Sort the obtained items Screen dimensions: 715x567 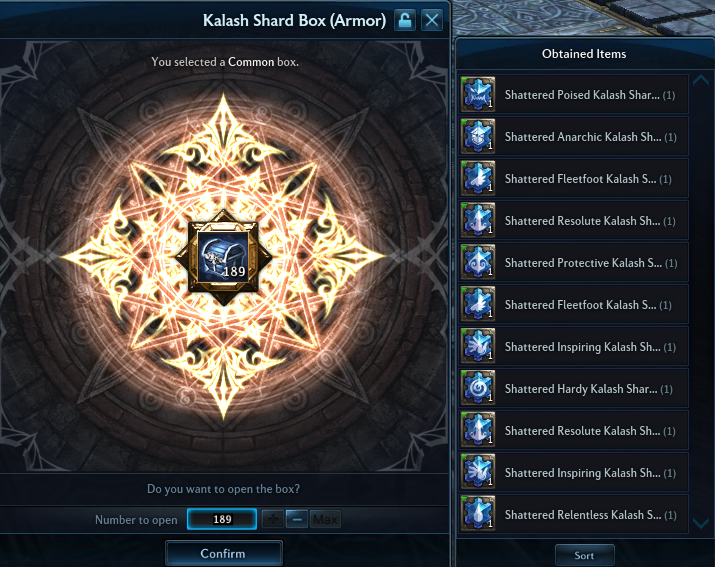pyautogui.click(x=585, y=555)
